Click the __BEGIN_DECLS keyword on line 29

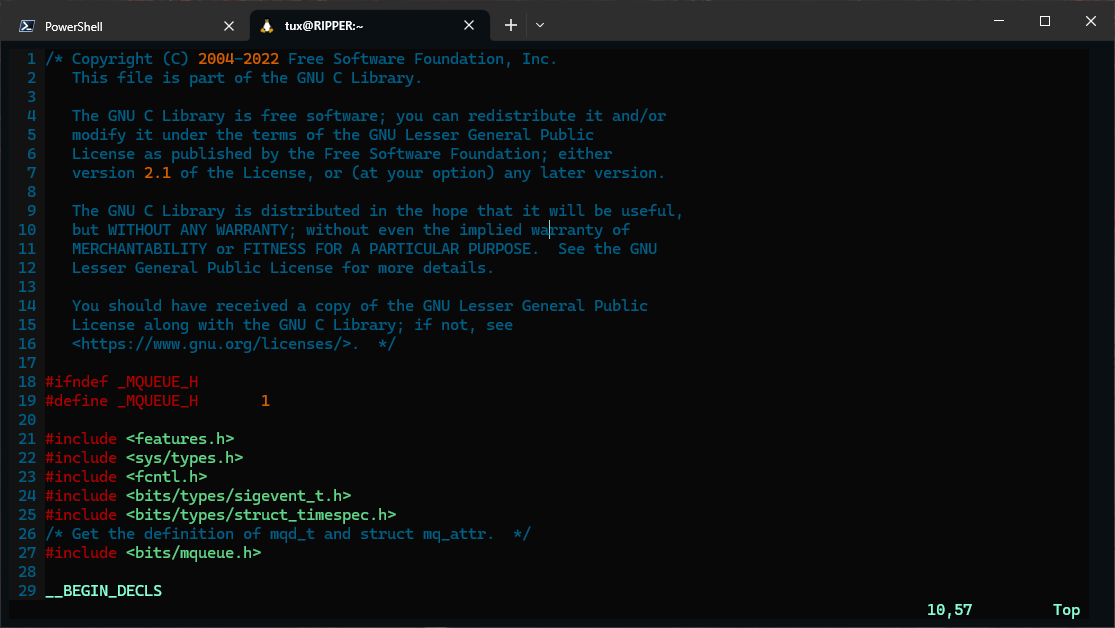(x=103, y=590)
